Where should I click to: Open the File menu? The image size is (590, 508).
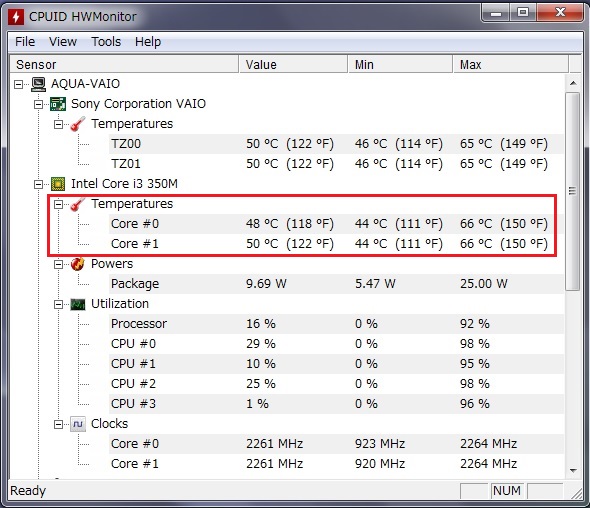(x=25, y=41)
